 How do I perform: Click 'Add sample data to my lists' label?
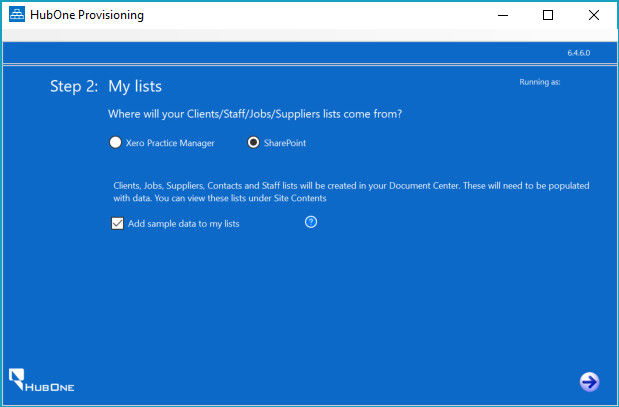tap(184, 224)
